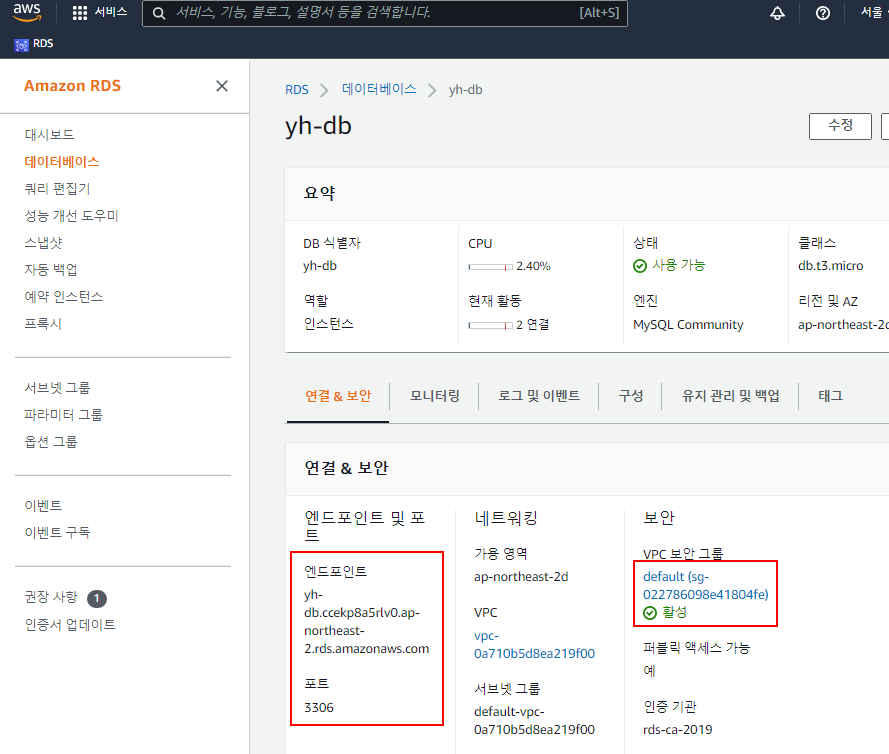Open 프록시 in the sidebar
Screen dimensions: 889x754
tap(43, 323)
